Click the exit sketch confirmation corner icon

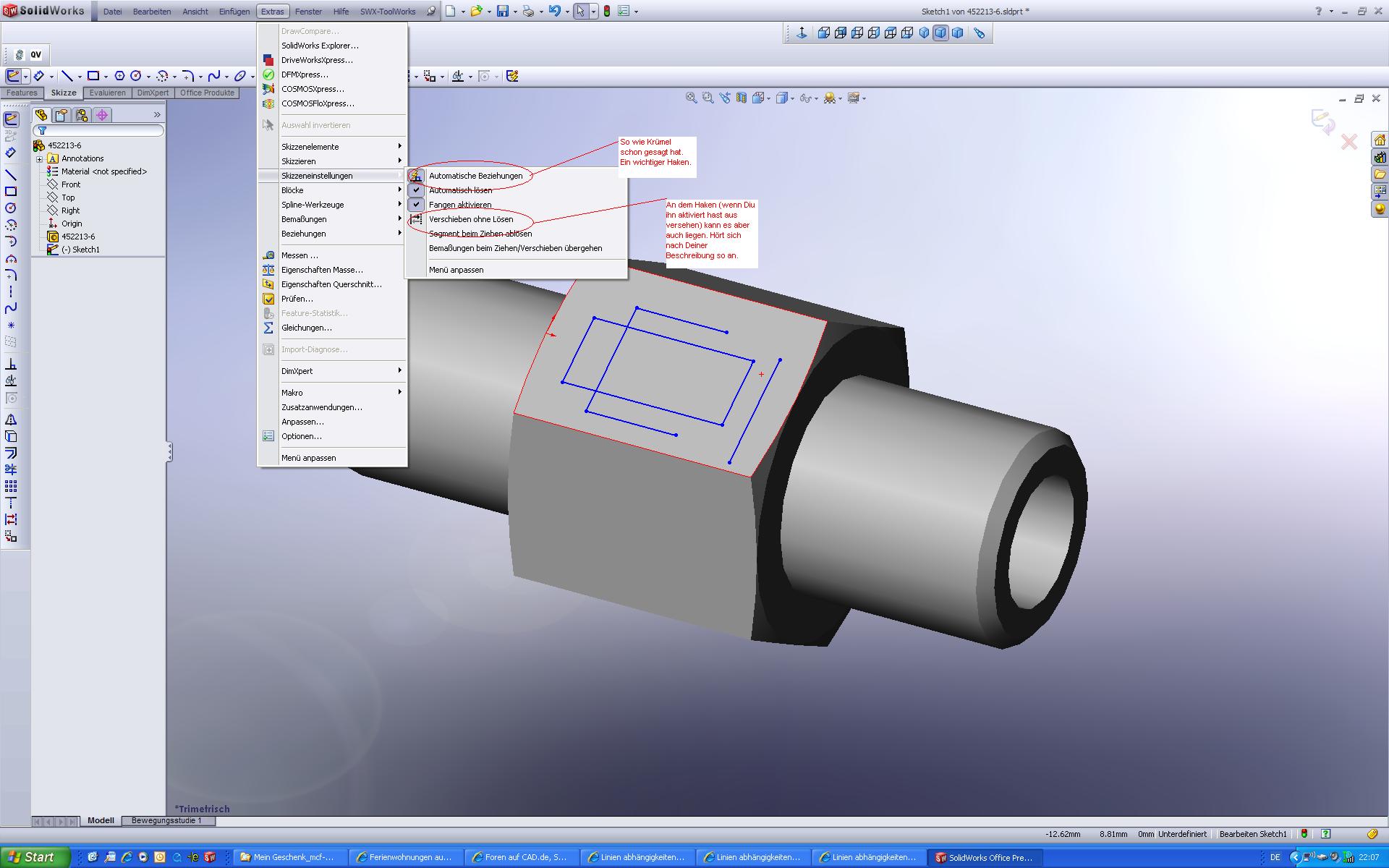coord(1323,122)
